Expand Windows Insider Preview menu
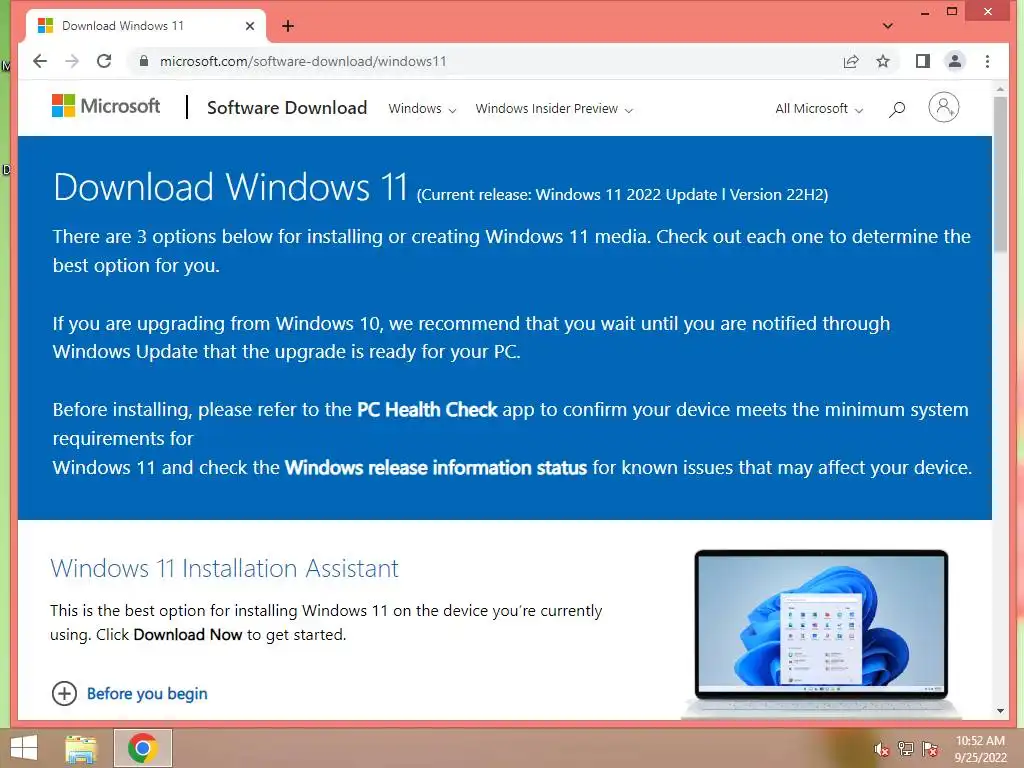 point(554,109)
